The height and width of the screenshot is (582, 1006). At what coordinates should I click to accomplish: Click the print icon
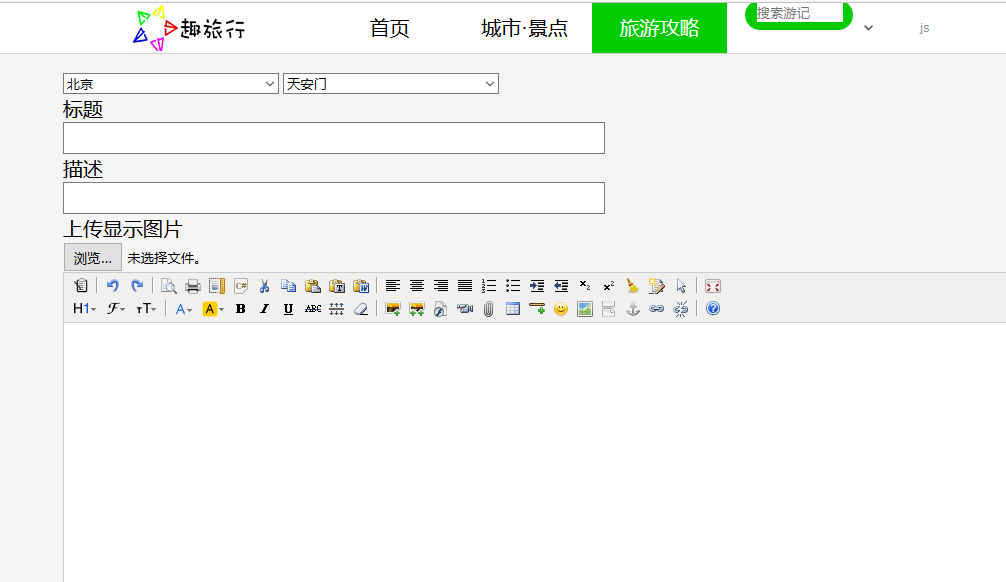click(192, 286)
